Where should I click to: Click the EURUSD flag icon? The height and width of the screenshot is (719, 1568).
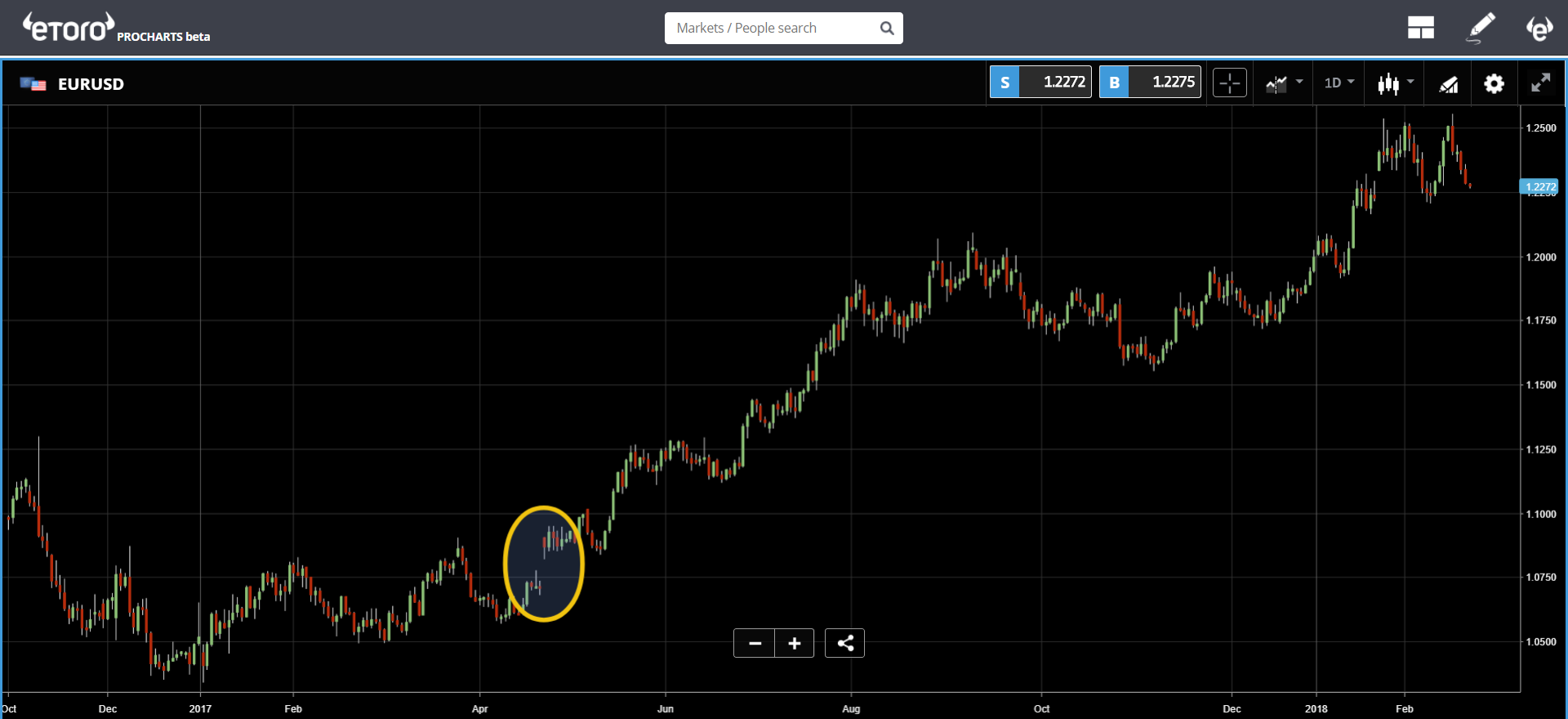pyautogui.click(x=33, y=84)
